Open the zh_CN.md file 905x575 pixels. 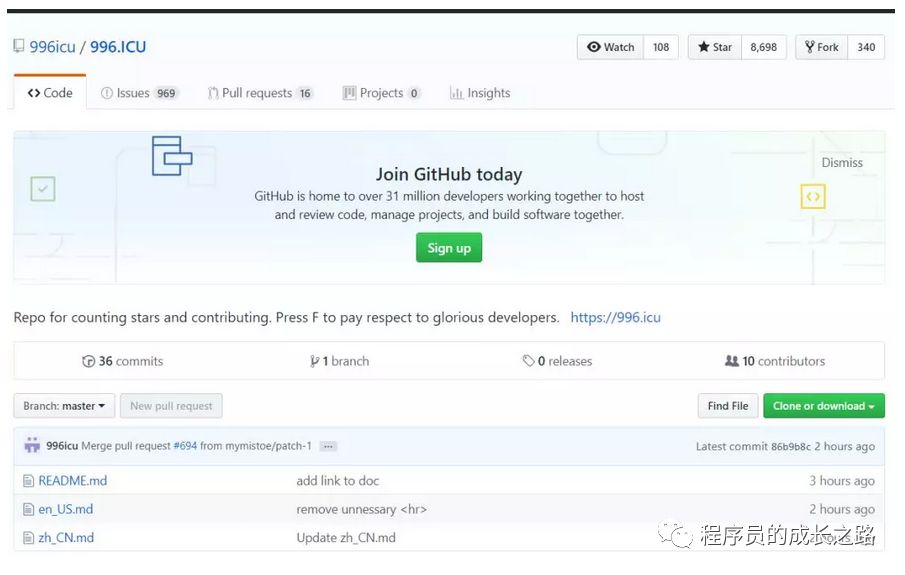(66, 537)
